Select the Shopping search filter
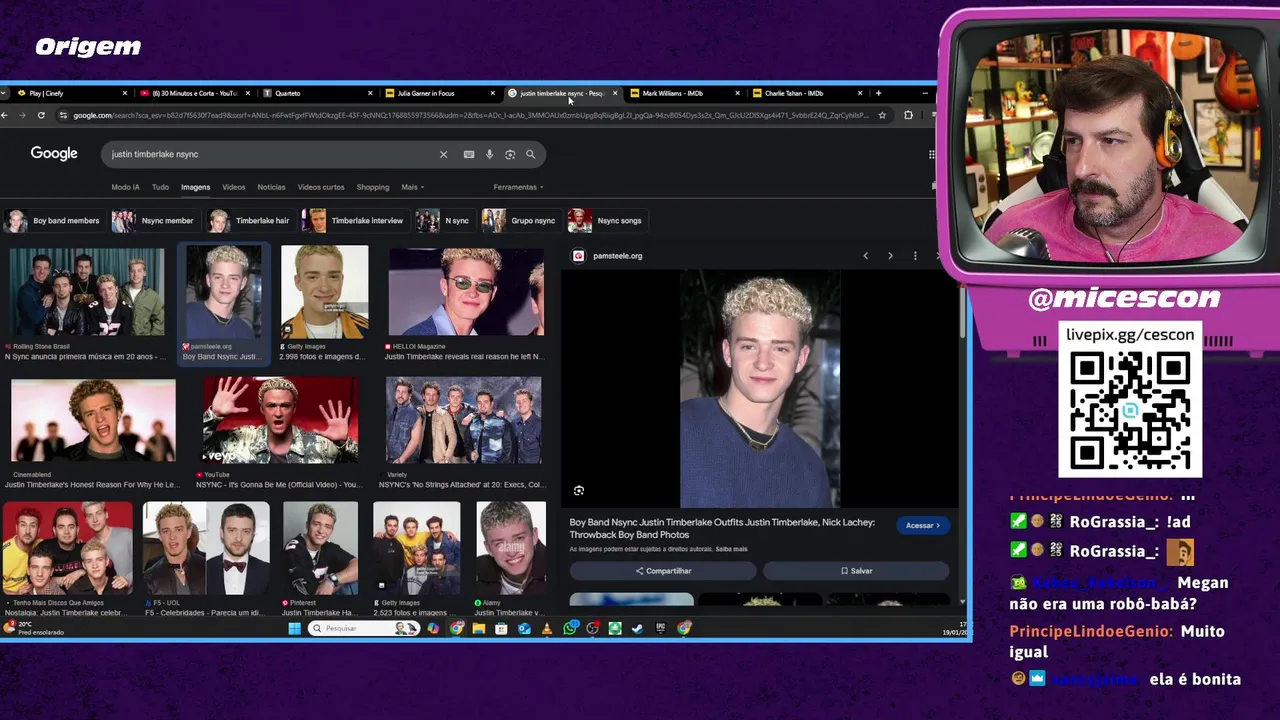The image size is (1280, 720). click(x=373, y=187)
